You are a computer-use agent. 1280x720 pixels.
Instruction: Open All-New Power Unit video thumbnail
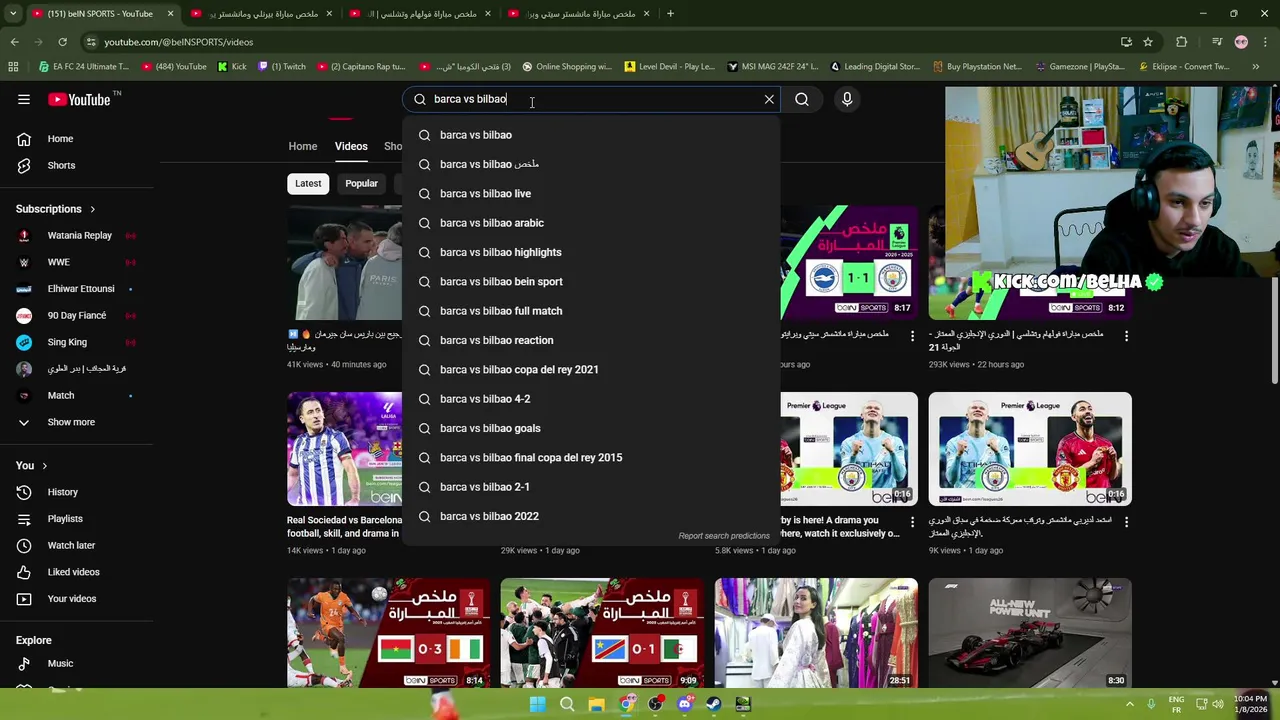click(x=1030, y=633)
